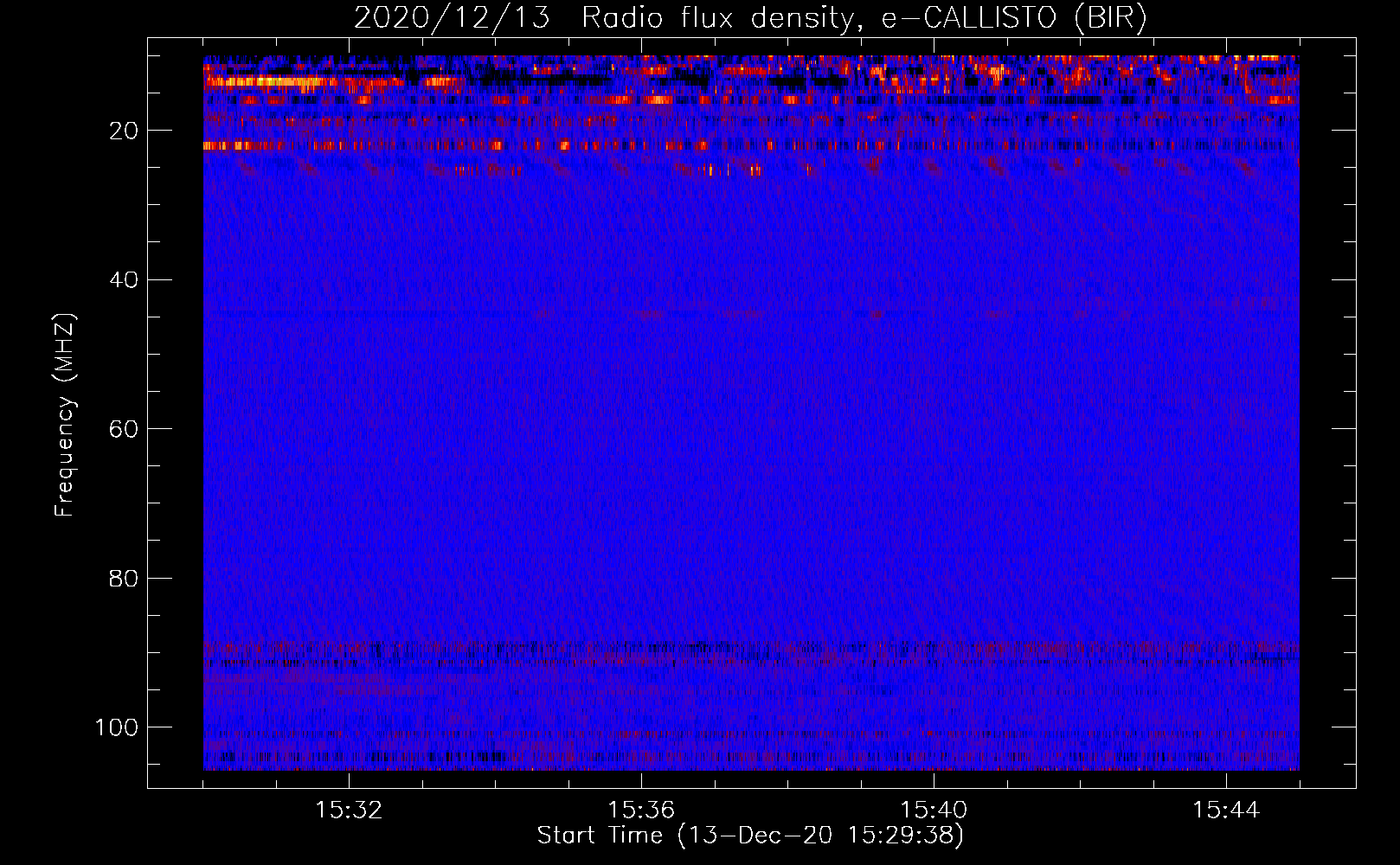Click the 'Frequency (MHZ)' axis label
Image resolution: width=1400 pixels, height=865 pixels.
point(65,415)
